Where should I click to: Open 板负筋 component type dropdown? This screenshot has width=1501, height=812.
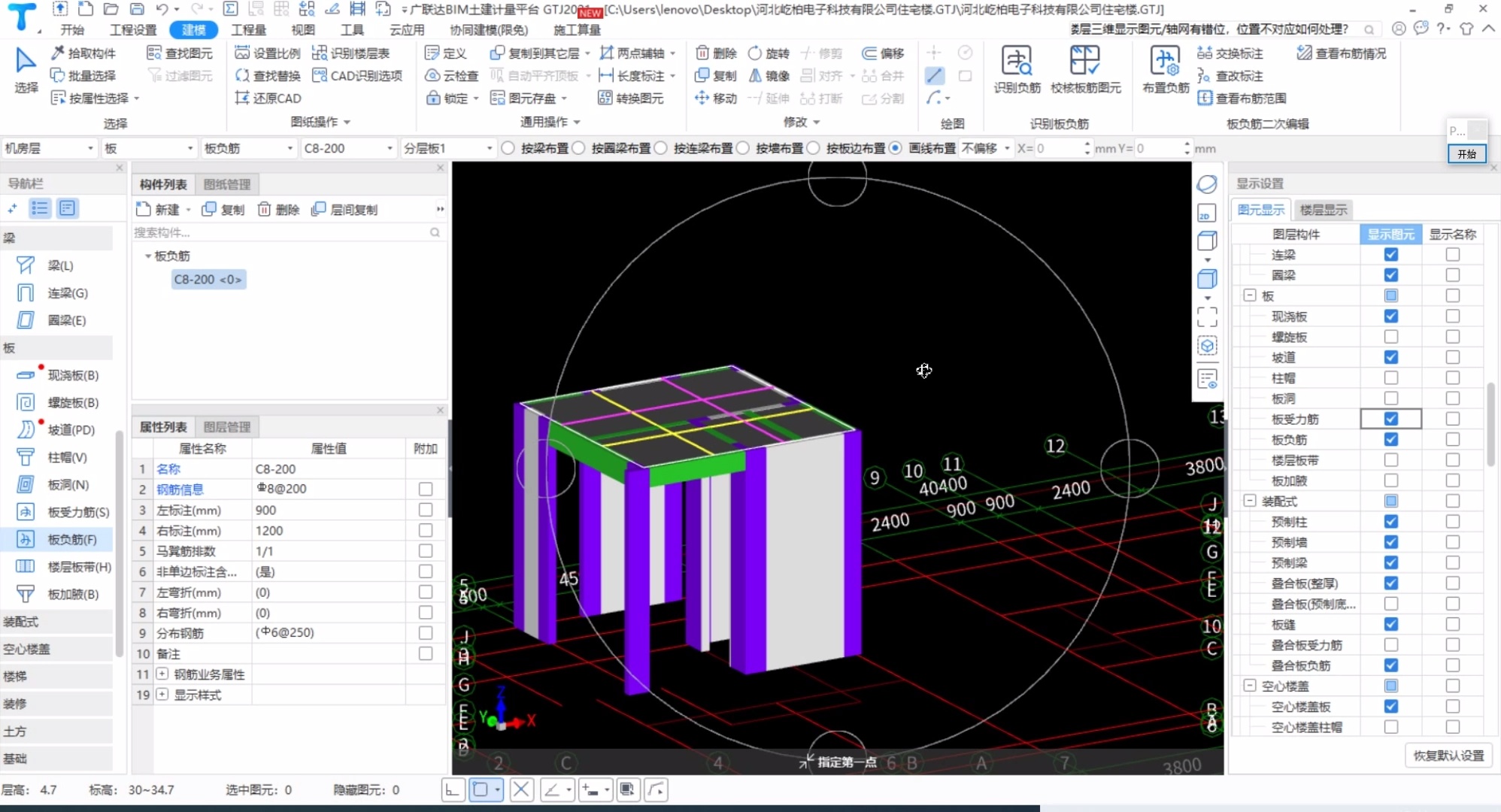tap(248, 148)
